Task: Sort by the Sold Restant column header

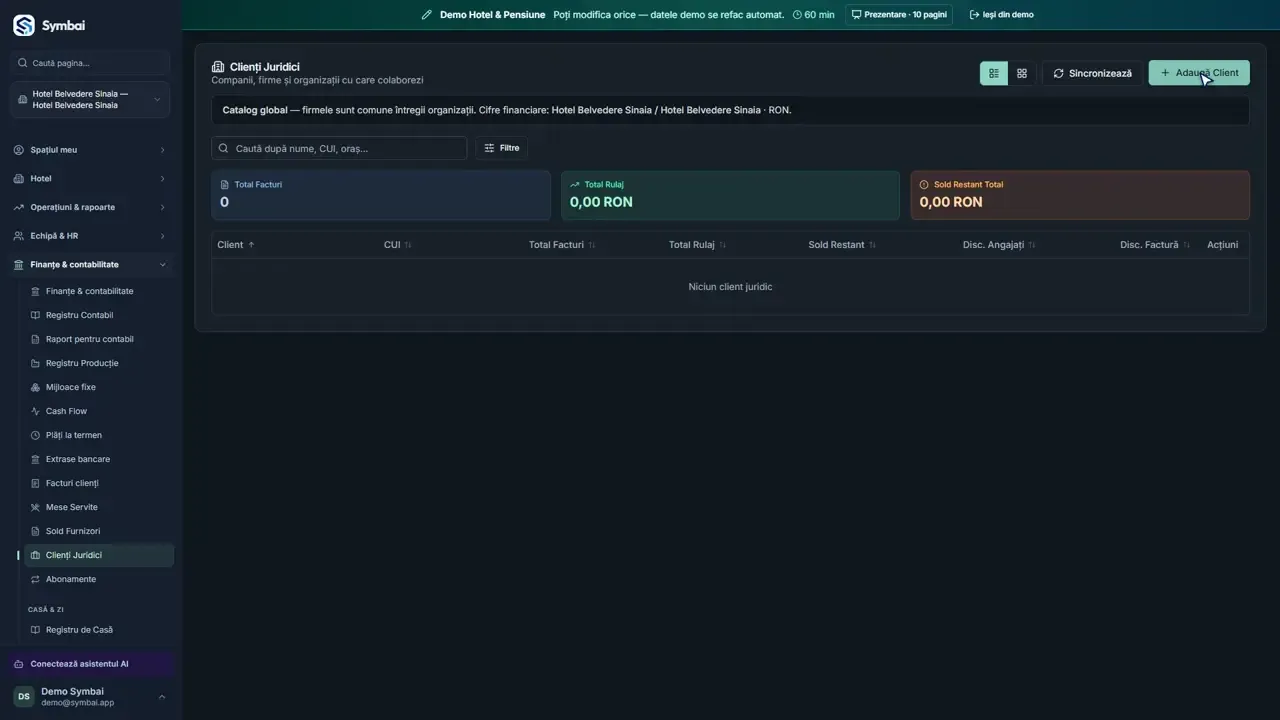Action: (842, 245)
